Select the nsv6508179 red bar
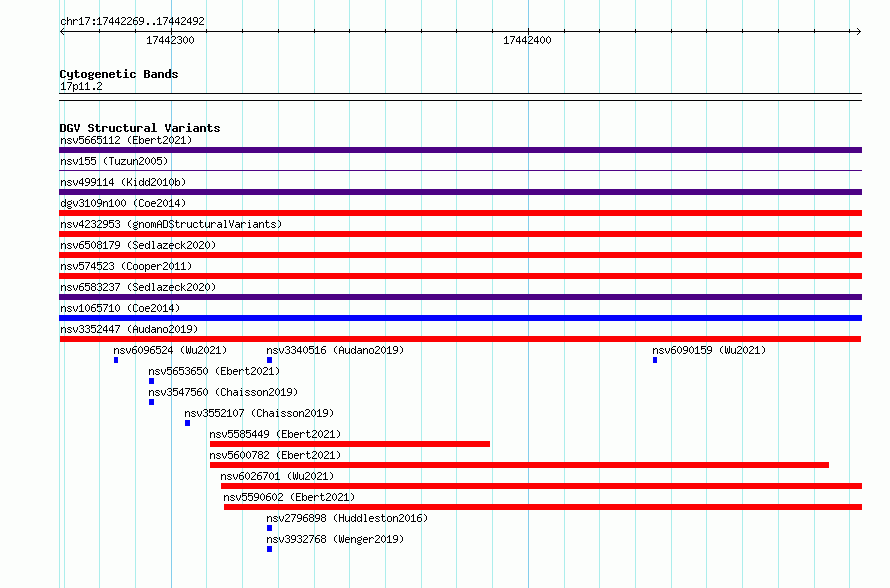This screenshot has height=588, width=890. click(460, 255)
